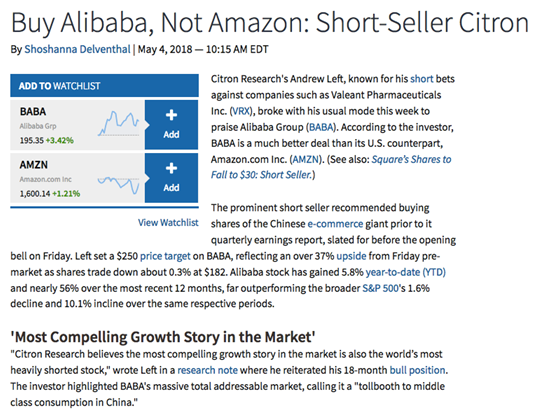537x412 pixels.
Task: Click the price target link
Action: click(165, 256)
